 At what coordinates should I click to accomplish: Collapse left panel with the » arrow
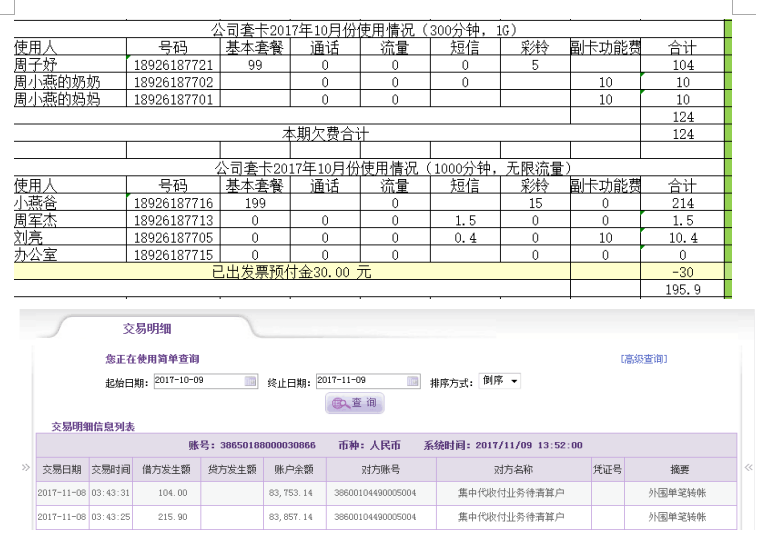click(x=26, y=467)
